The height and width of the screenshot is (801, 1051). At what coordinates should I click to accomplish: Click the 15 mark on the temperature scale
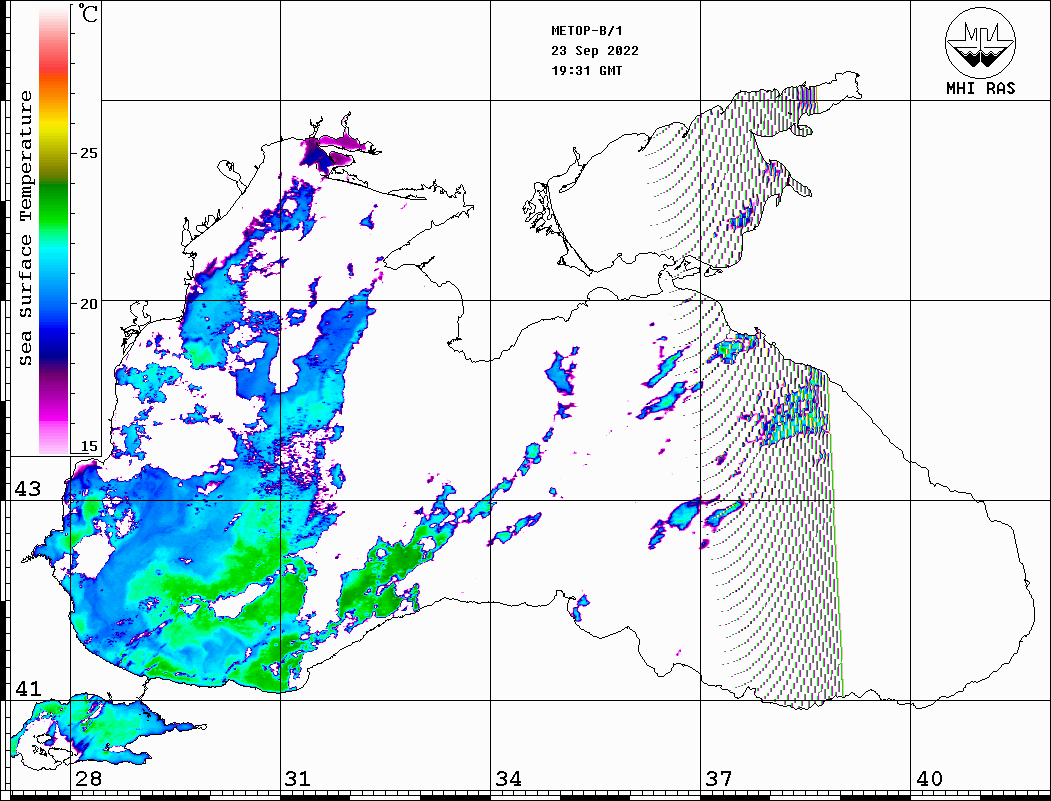[x=88, y=447]
